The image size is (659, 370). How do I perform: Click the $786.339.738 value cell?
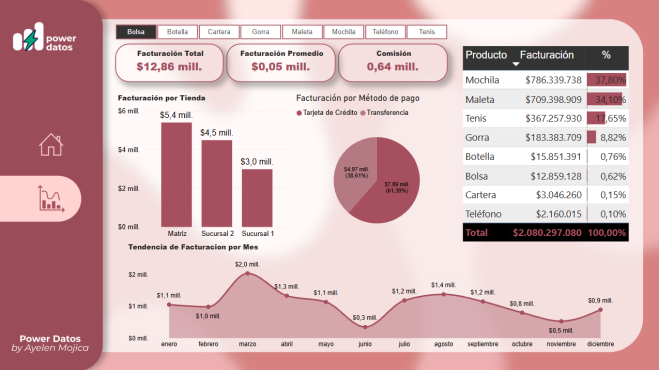554,80
